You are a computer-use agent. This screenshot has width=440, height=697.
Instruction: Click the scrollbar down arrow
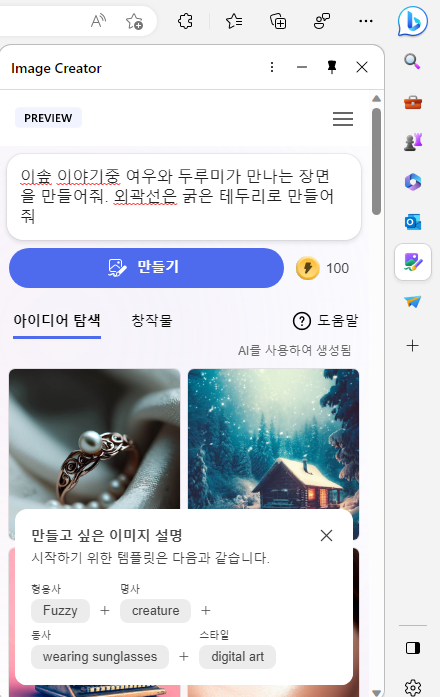[x=376, y=693]
